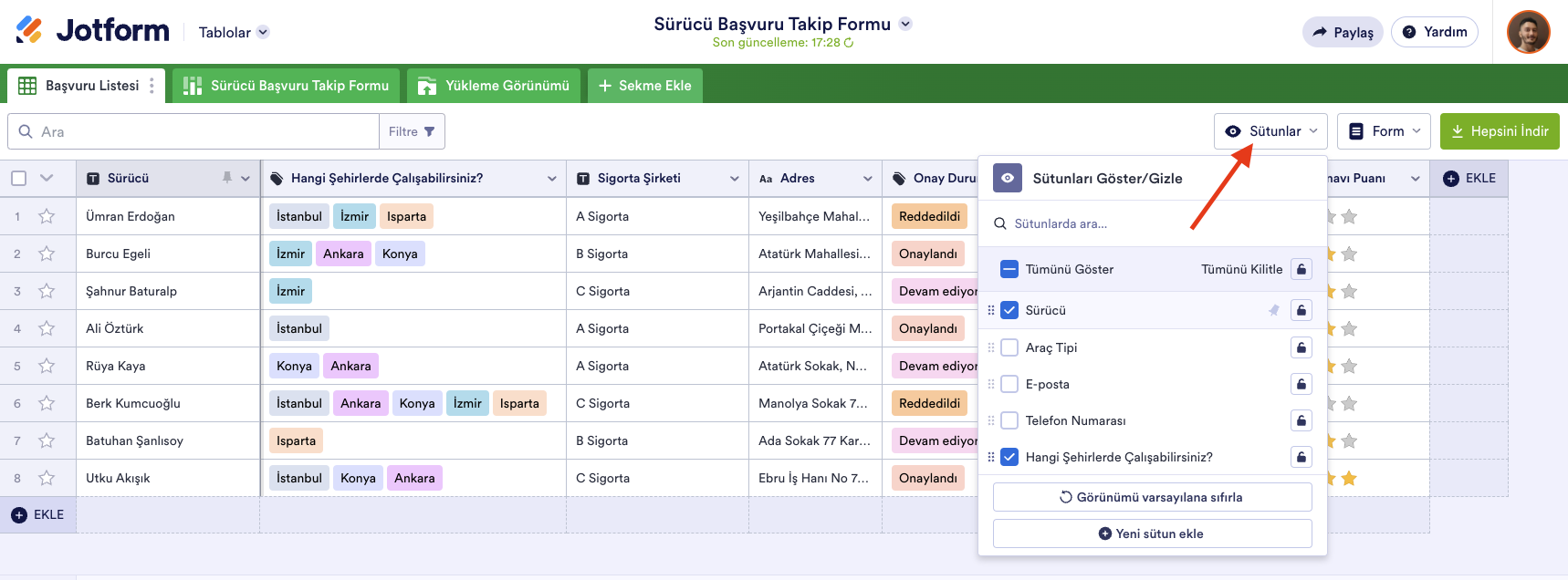Click the lock icon for Araç Tipi column
Screen dimensions: 1568x580
click(x=1301, y=347)
